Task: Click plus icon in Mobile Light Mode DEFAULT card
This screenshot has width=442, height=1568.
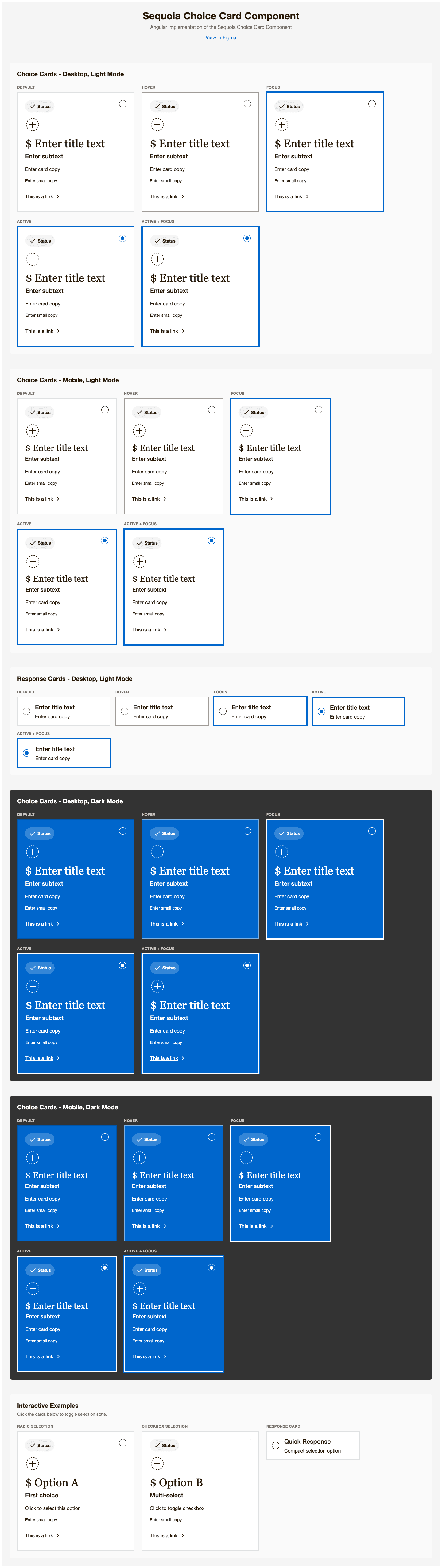Action: (32, 431)
